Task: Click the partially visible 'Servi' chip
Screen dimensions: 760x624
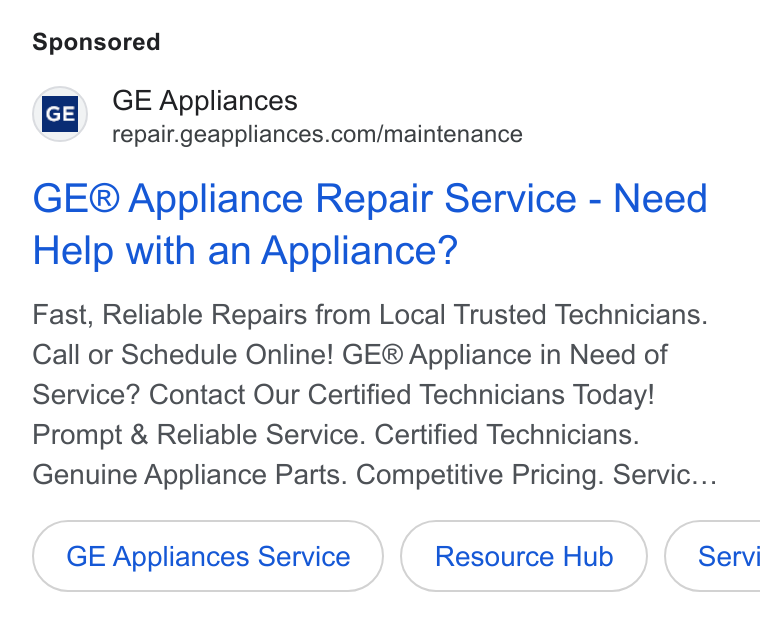Action: tap(712, 556)
